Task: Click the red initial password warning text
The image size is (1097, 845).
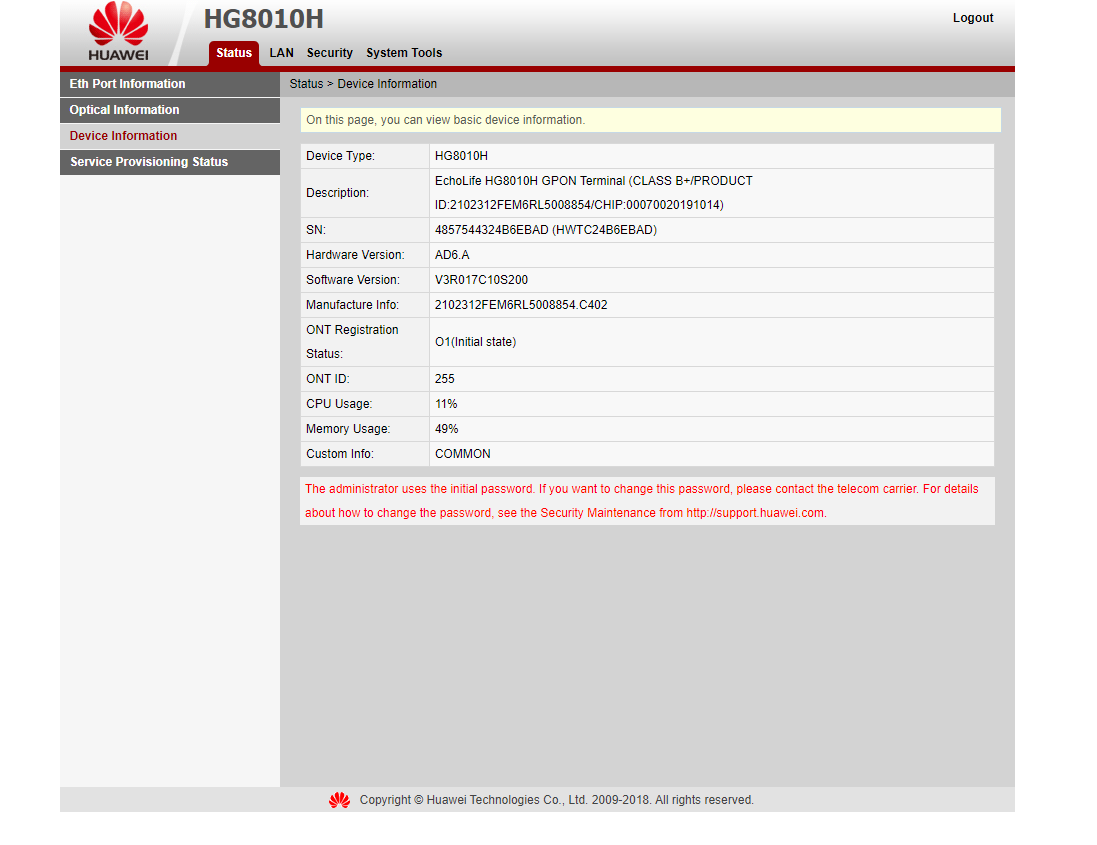Action: click(x=642, y=501)
